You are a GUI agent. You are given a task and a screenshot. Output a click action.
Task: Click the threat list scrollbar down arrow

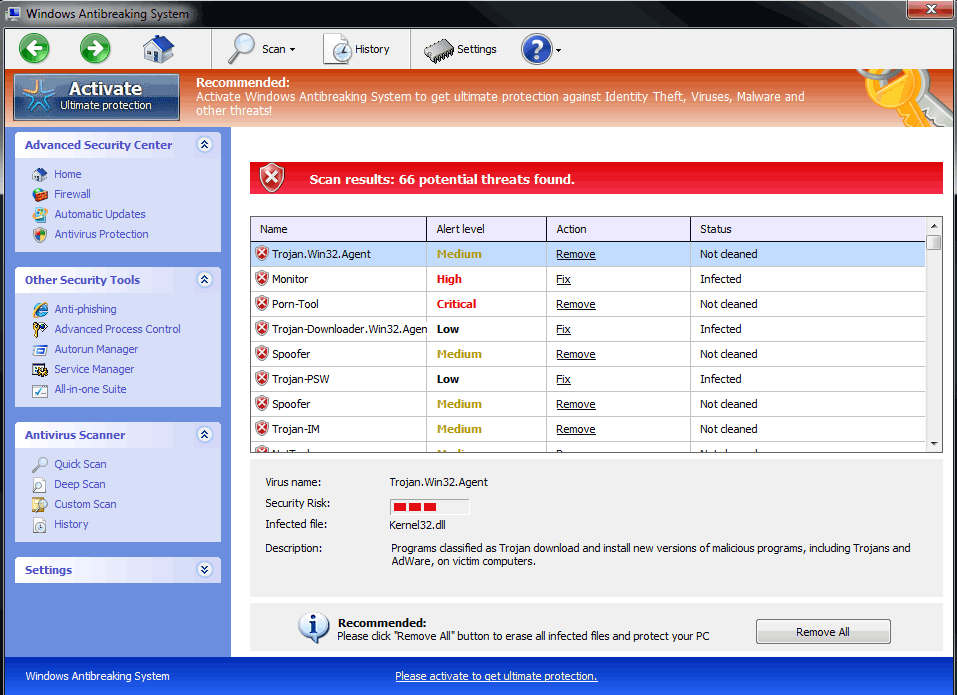934,444
